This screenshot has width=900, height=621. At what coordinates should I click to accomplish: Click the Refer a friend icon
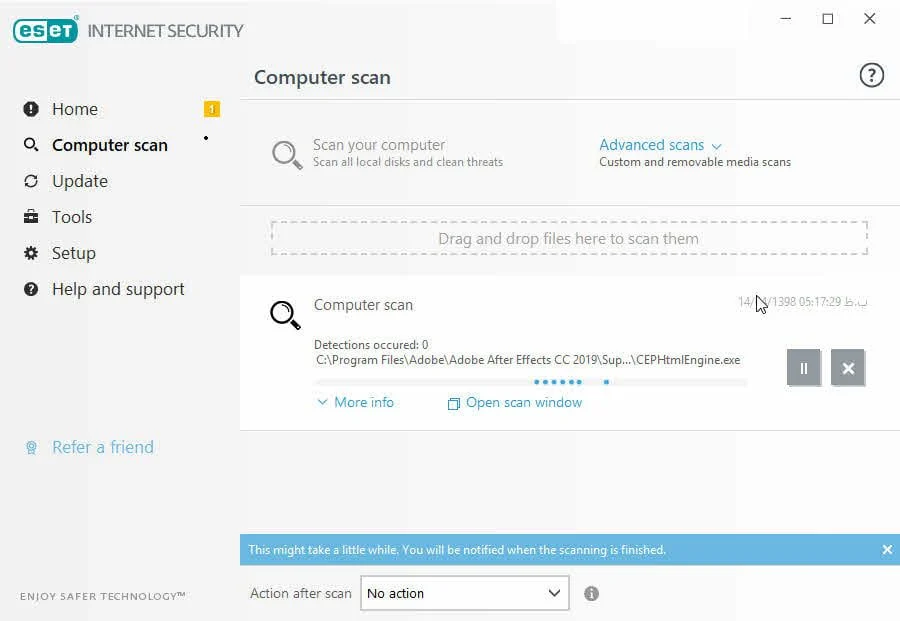coord(31,448)
